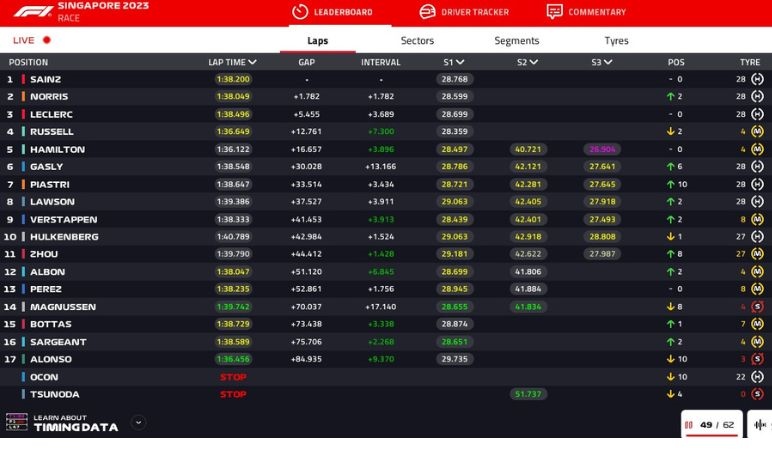This screenshot has width=772, height=469.
Task: Click Magnussen's soft tyre icon
Action: pos(757,307)
